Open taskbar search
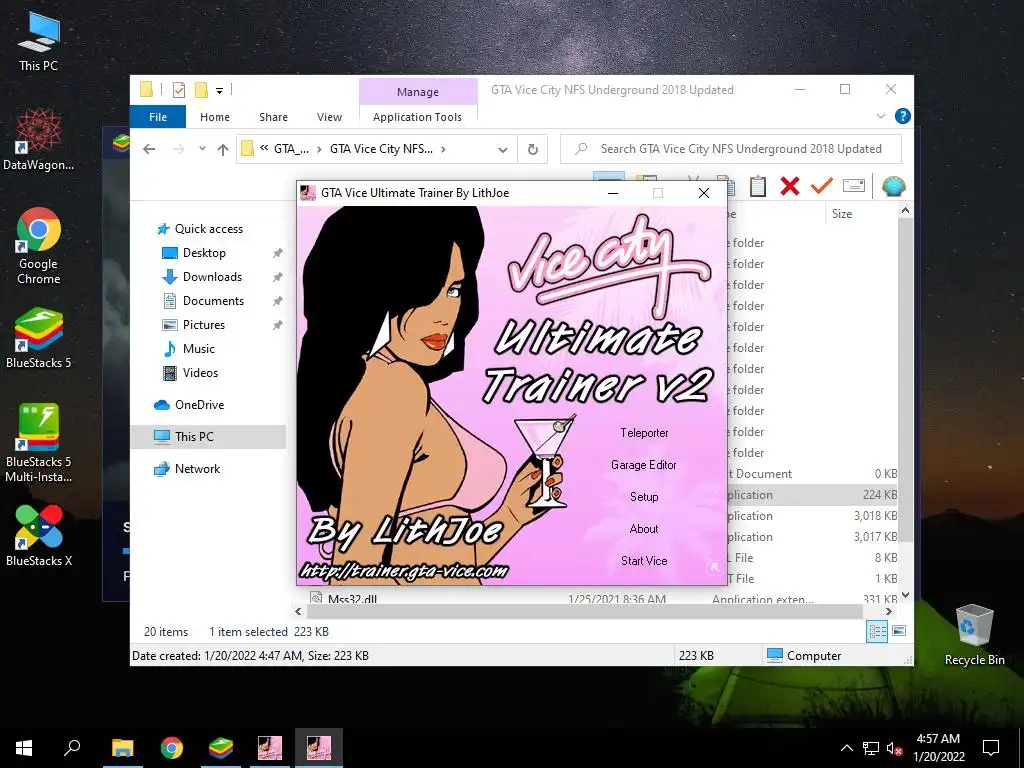Image resolution: width=1024 pixels, height=768 pixels. [x=72, y=748]
